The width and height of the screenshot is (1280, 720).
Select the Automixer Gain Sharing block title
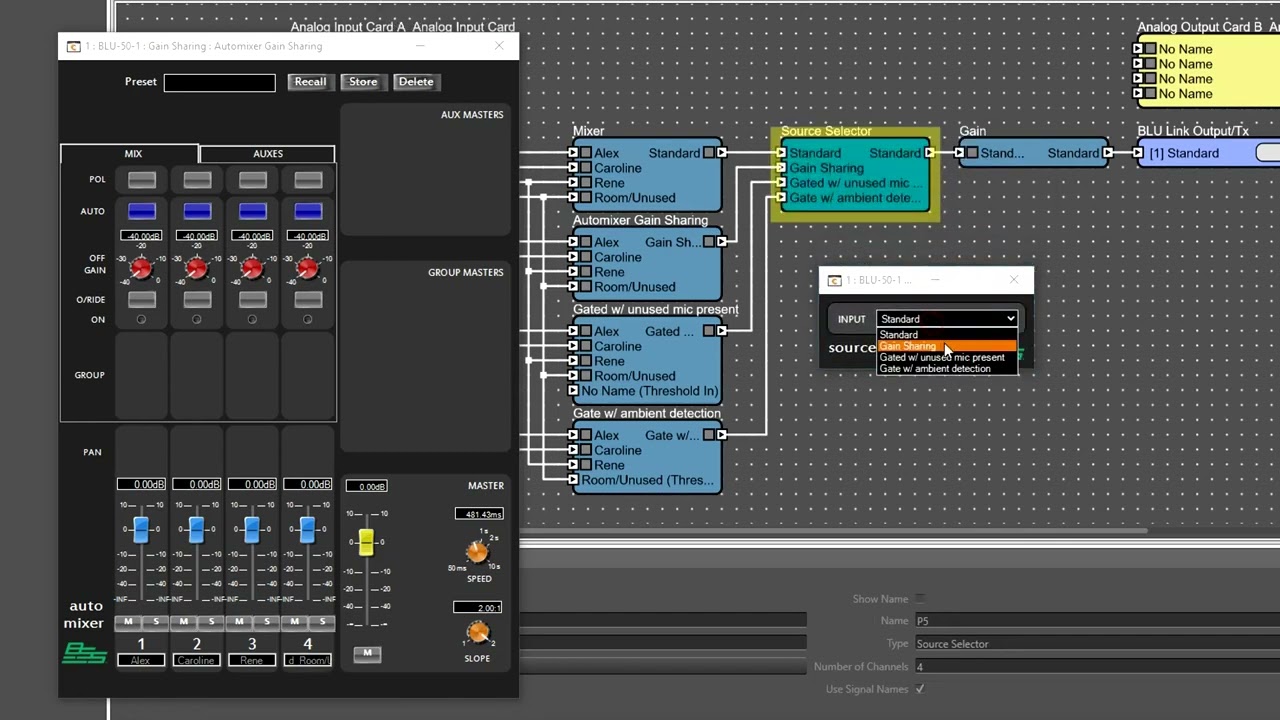640,220
